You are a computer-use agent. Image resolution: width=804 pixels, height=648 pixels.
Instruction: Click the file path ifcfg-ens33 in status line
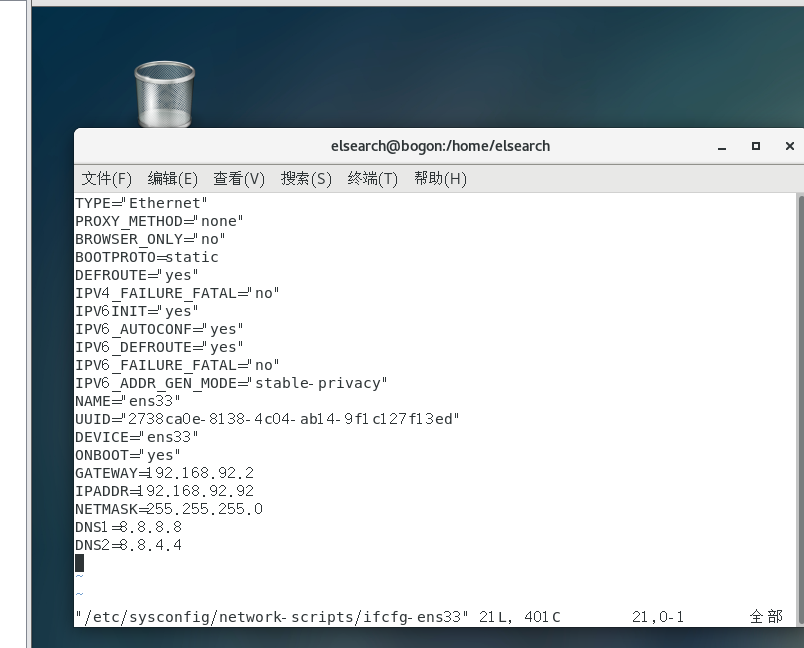(x=272, y=616)
